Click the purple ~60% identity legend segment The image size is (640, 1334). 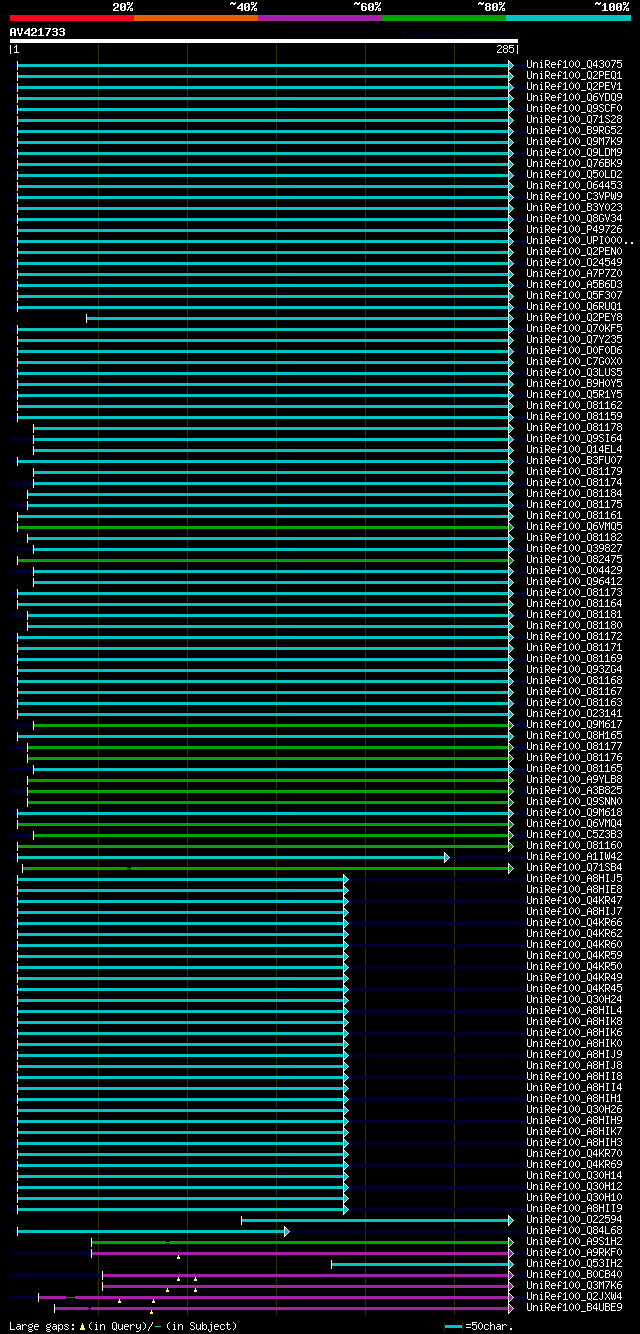[319, 18]
